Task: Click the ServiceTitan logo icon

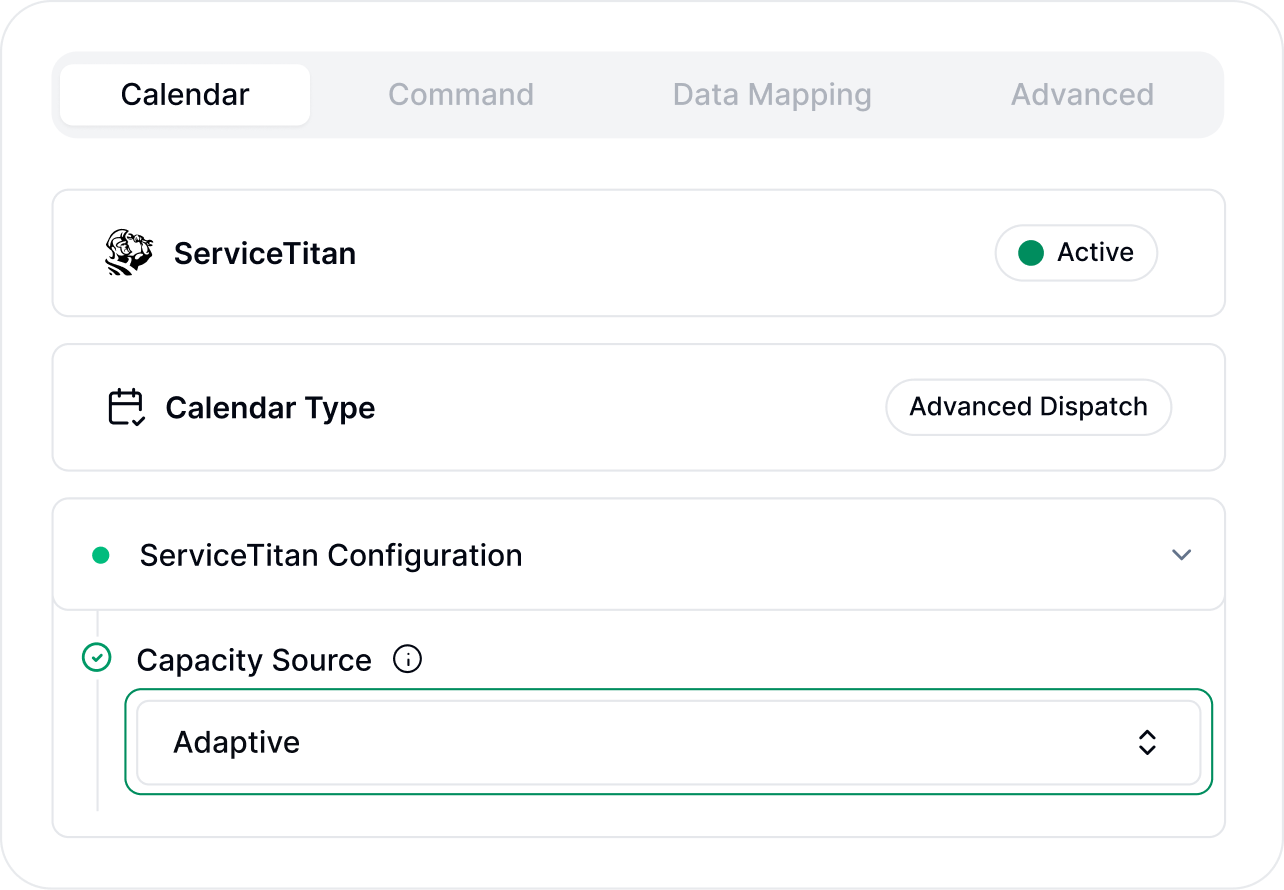Action: click(129, 253)
